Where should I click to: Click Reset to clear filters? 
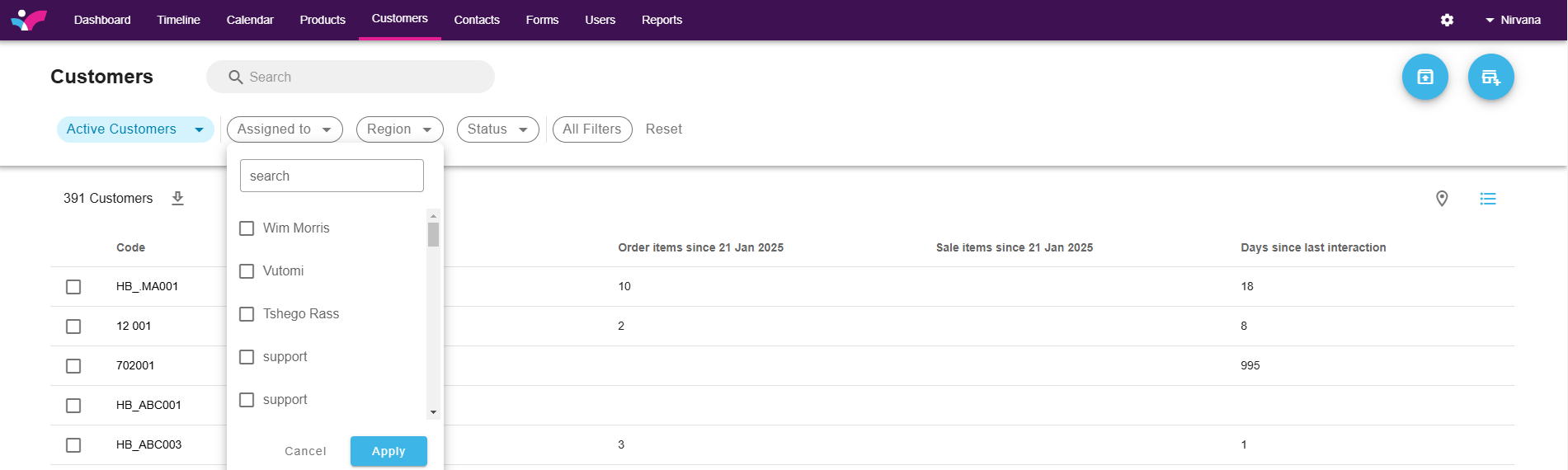[x=663, y=129]
